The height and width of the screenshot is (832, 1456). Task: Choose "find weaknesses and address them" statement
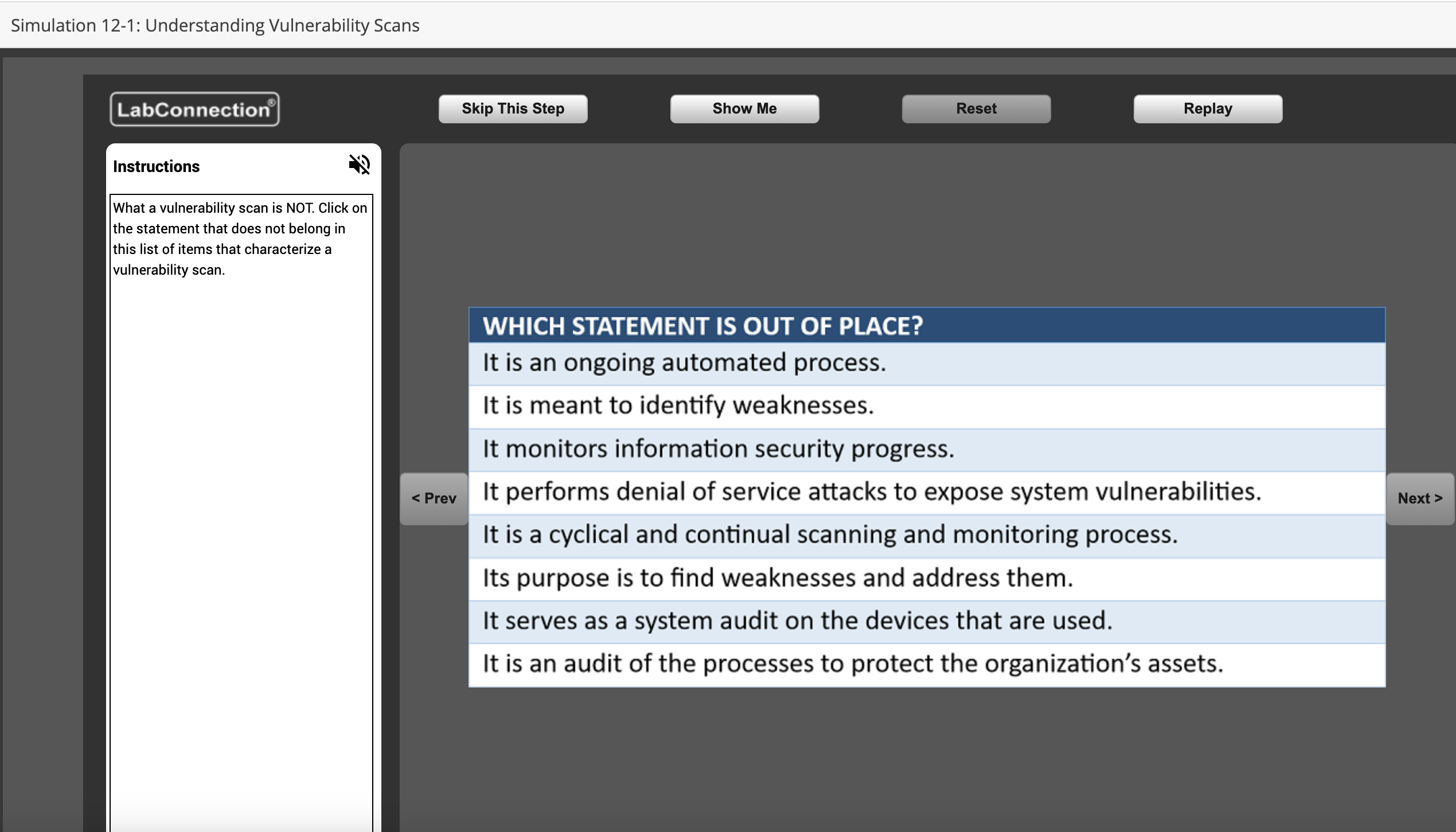tap(777, 578)
